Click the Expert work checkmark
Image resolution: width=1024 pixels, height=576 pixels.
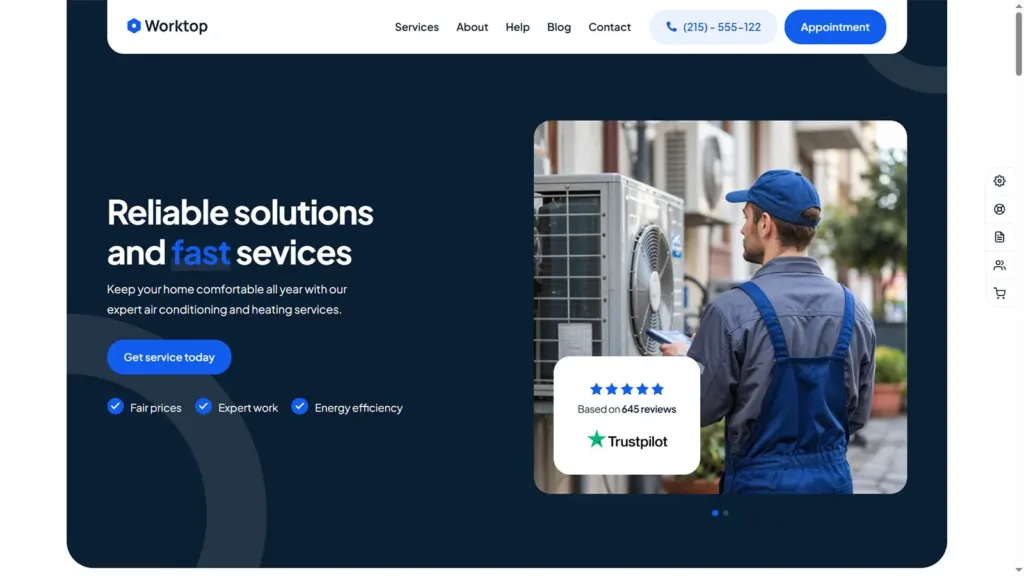(x=203, y=406)
